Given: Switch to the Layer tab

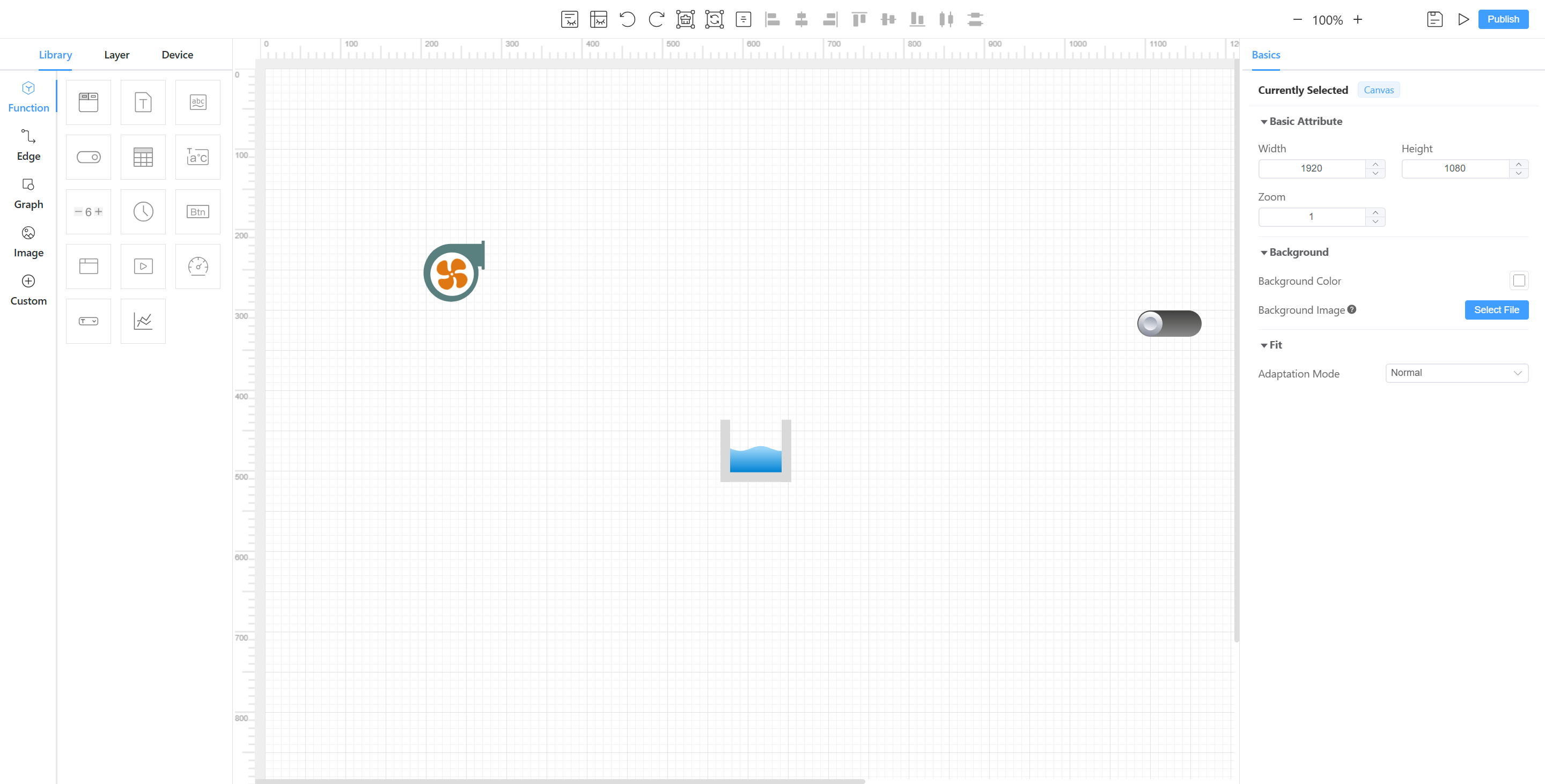Looking at the screenshot, I should (116, 55).
